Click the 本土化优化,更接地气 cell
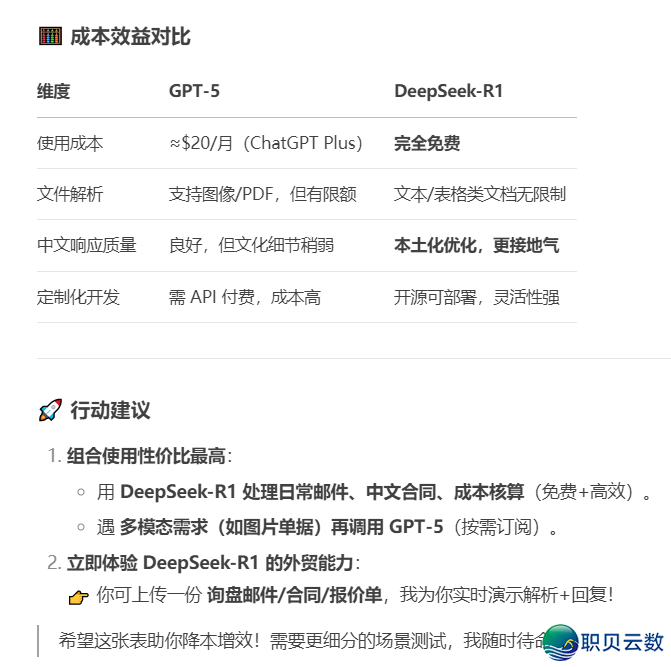The width and height of the screenshot is (671, 667). [476, 245]
